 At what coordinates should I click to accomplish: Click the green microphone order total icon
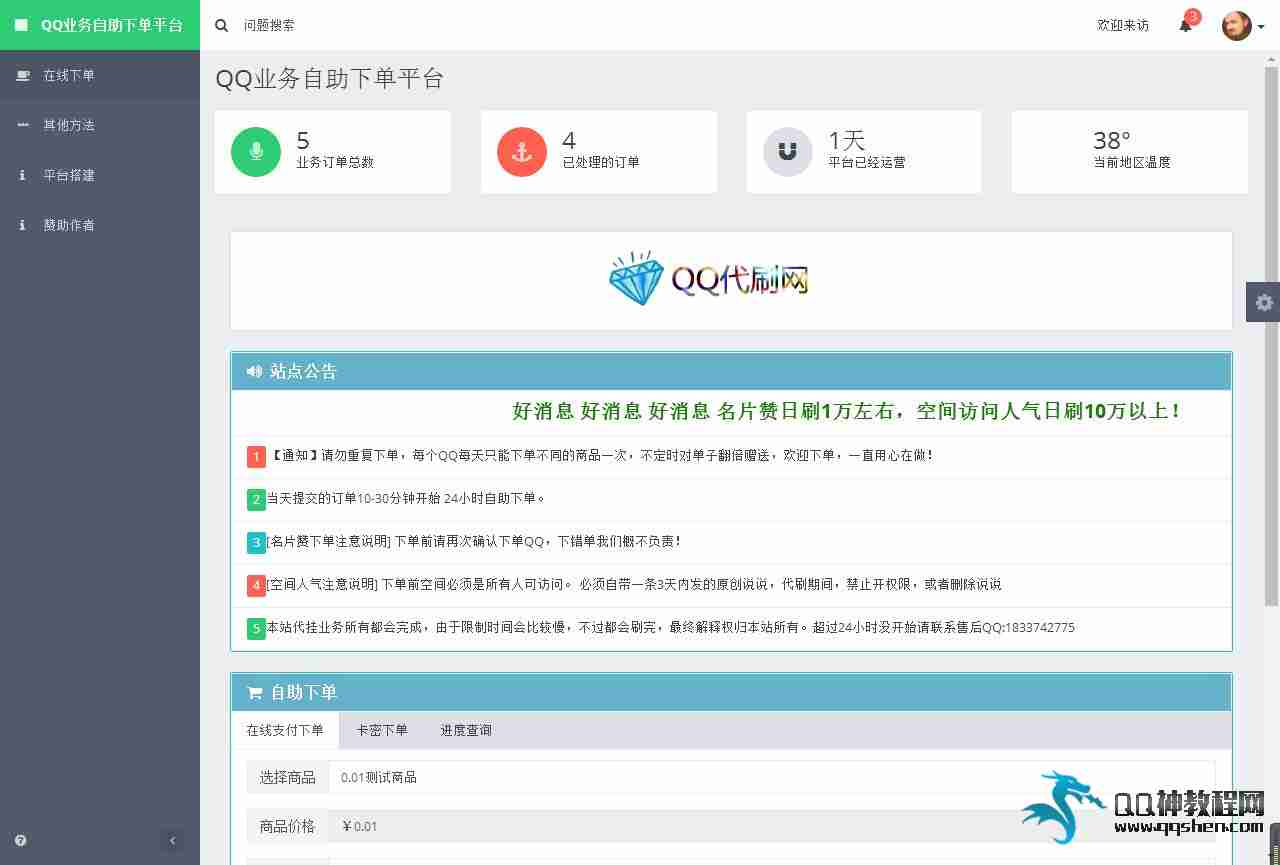click(x=256, y=152)
